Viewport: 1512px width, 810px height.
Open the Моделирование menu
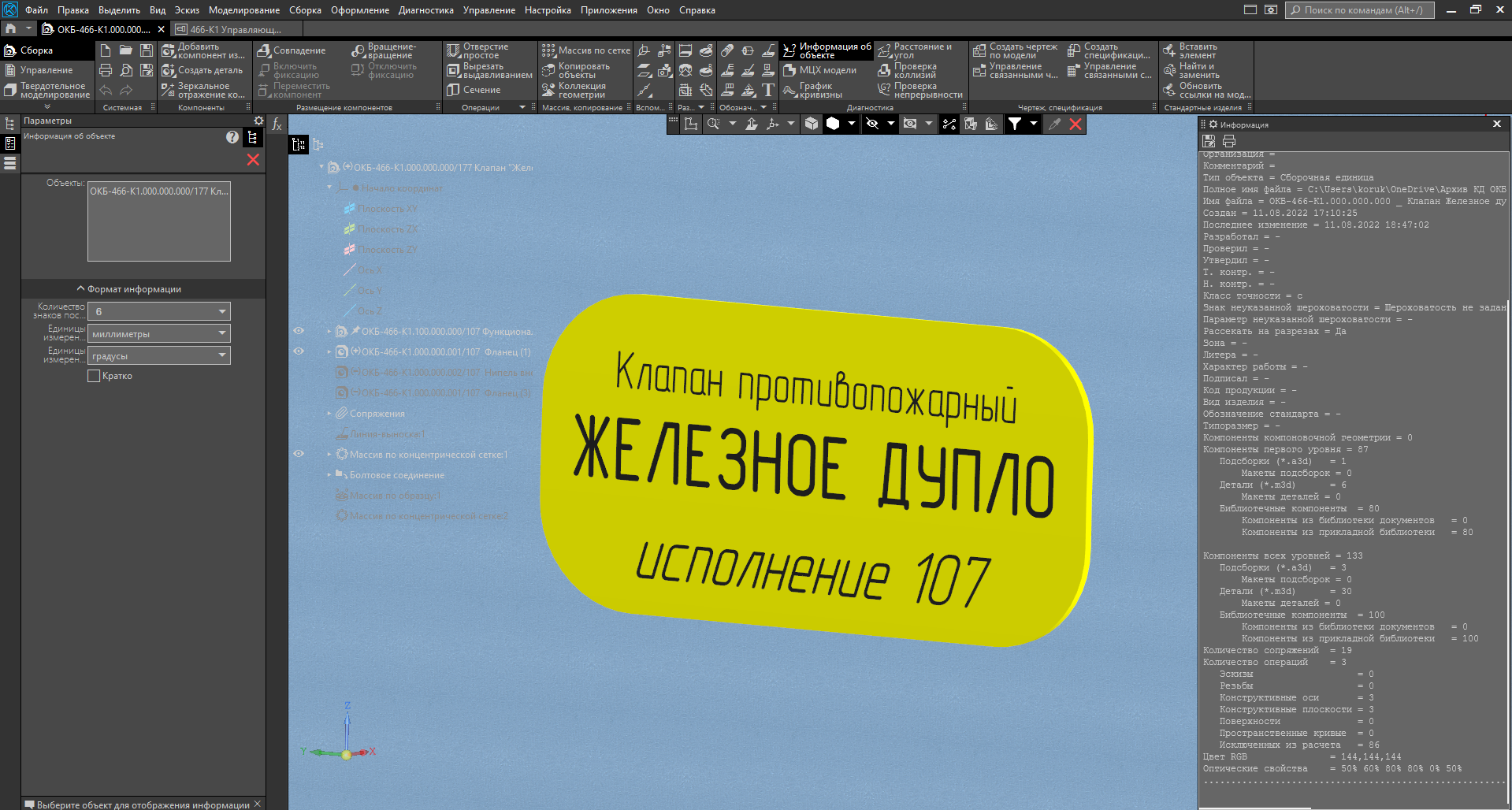click(243, 10)
